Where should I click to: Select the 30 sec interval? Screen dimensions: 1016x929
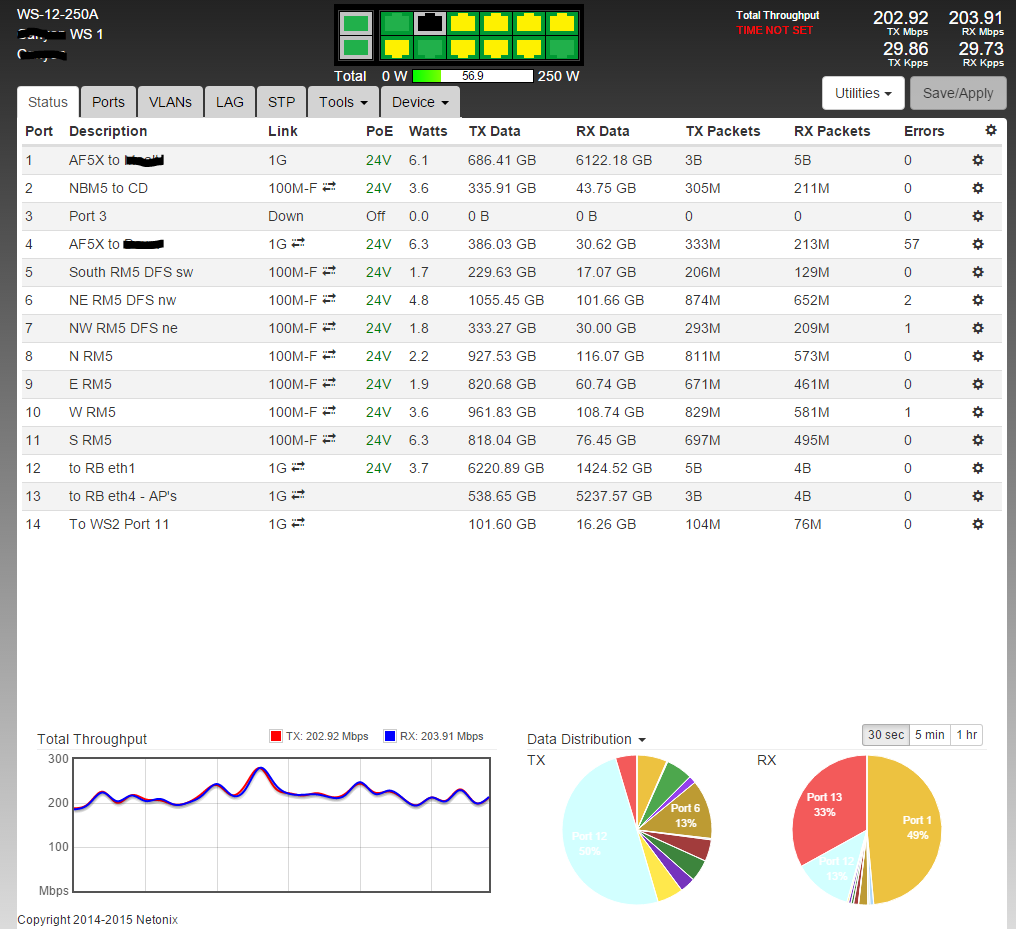click(885, 735)
